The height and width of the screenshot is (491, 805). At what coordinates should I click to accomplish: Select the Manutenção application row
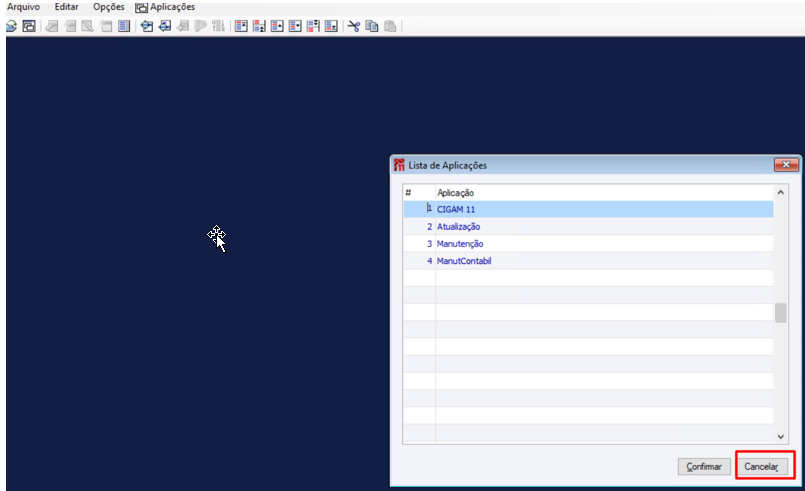[588, 243]
